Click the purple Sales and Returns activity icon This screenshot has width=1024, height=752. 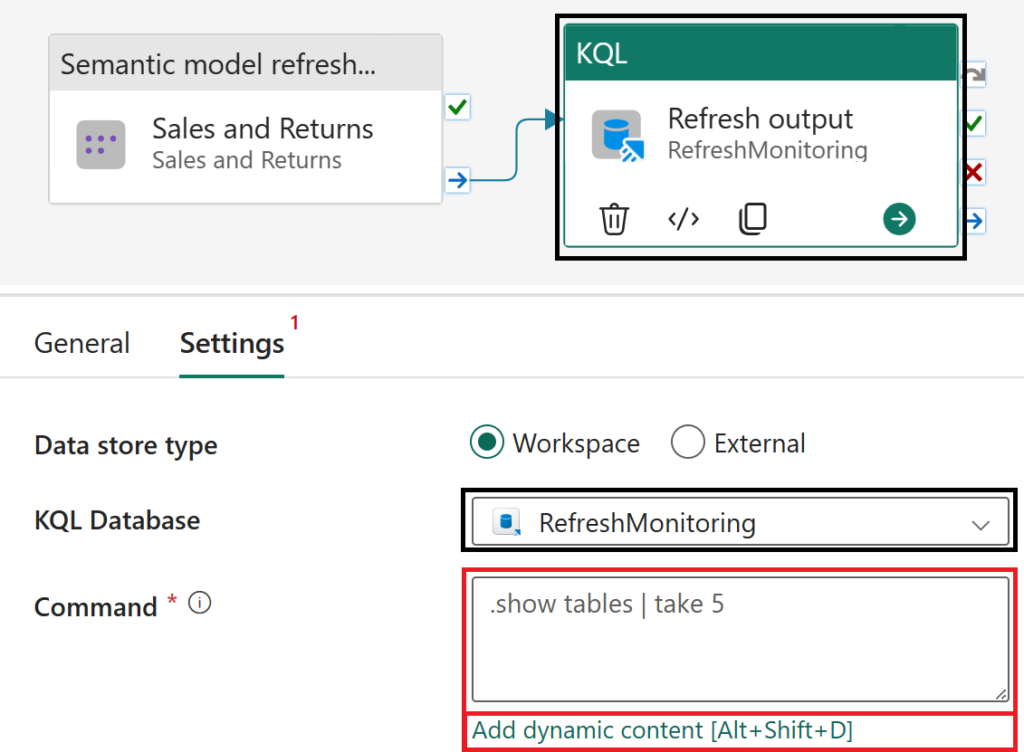point(101,144)
